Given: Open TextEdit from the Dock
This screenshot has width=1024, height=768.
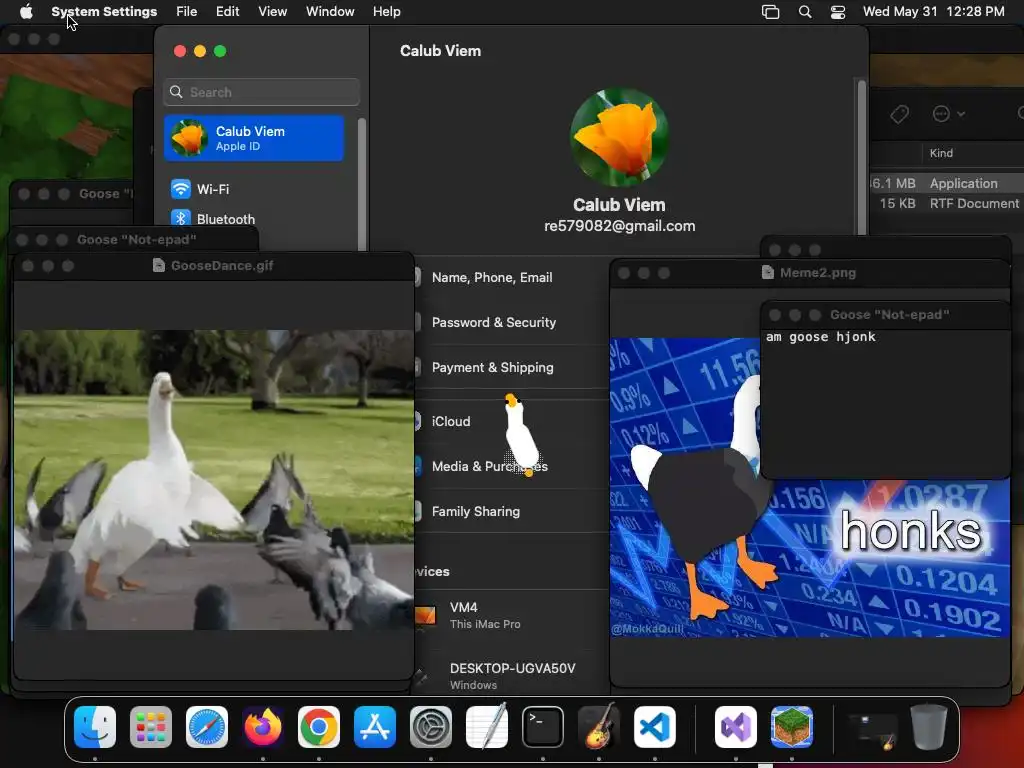Looking at the screenshot, I should tap(487, 727).
